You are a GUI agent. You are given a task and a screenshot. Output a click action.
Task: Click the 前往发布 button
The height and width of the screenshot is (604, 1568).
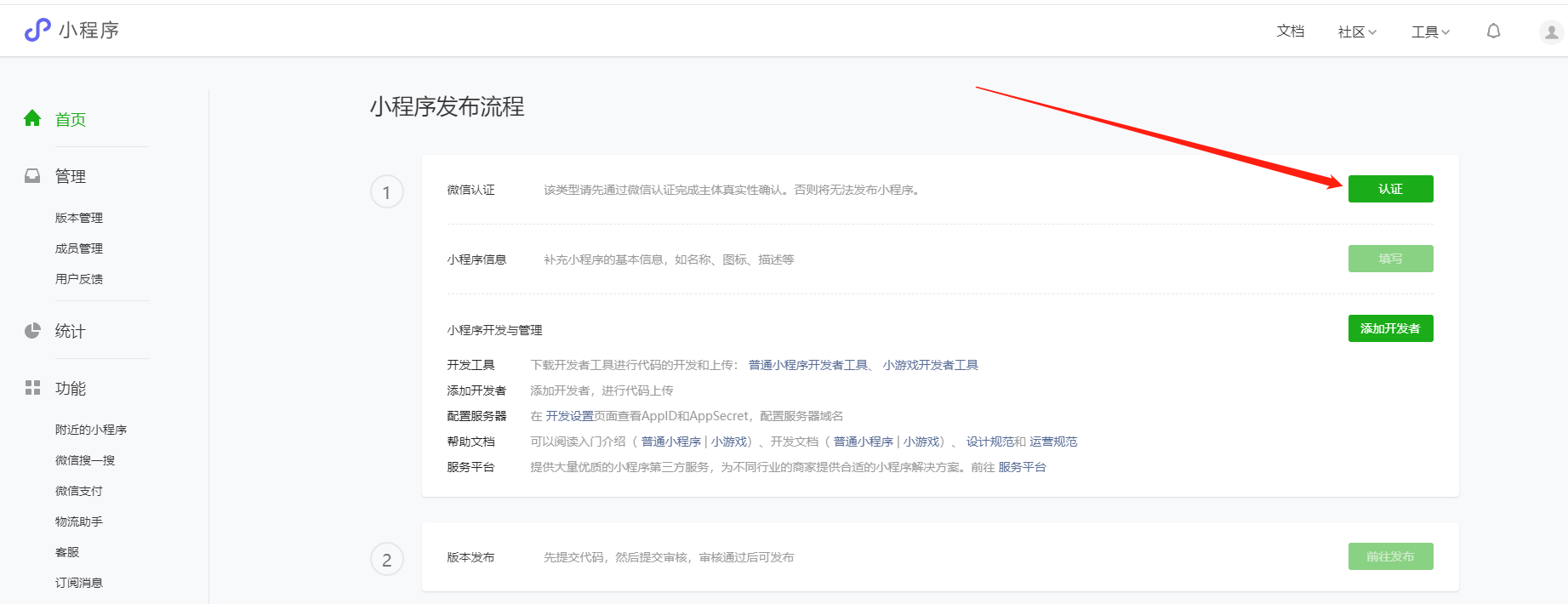(1390, 556)
